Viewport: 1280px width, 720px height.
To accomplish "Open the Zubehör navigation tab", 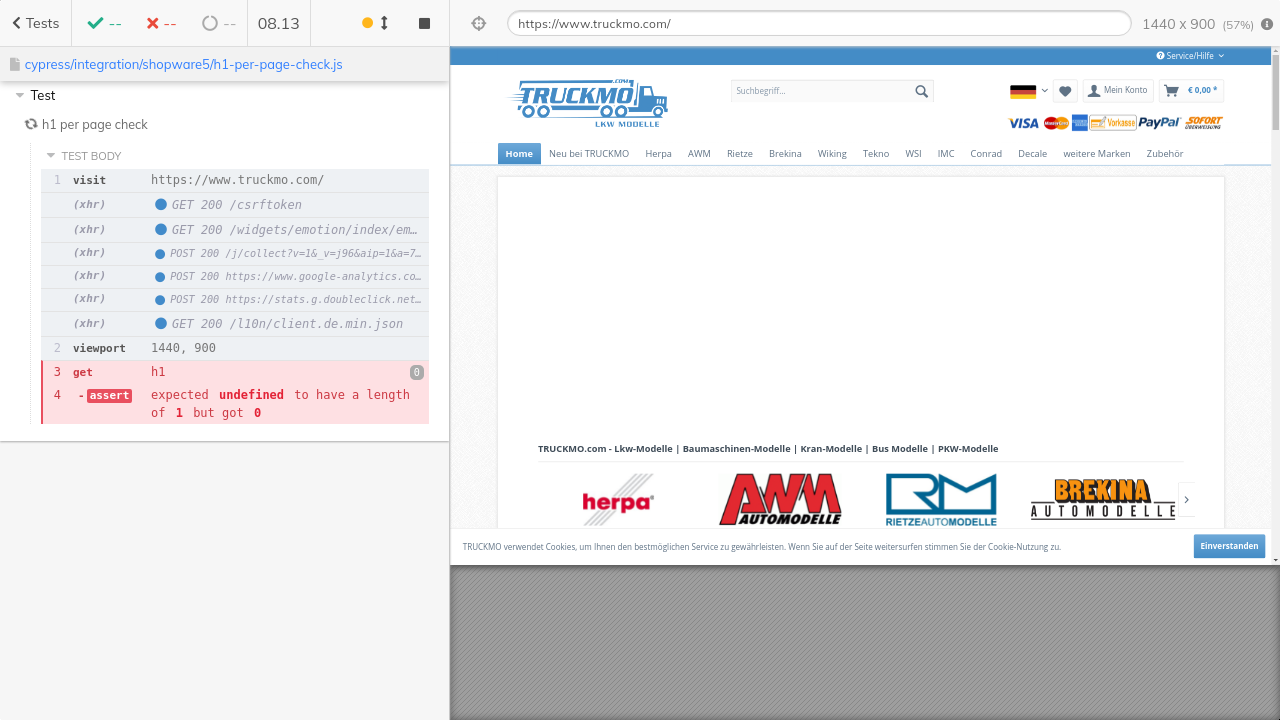I will point(1164,154).
